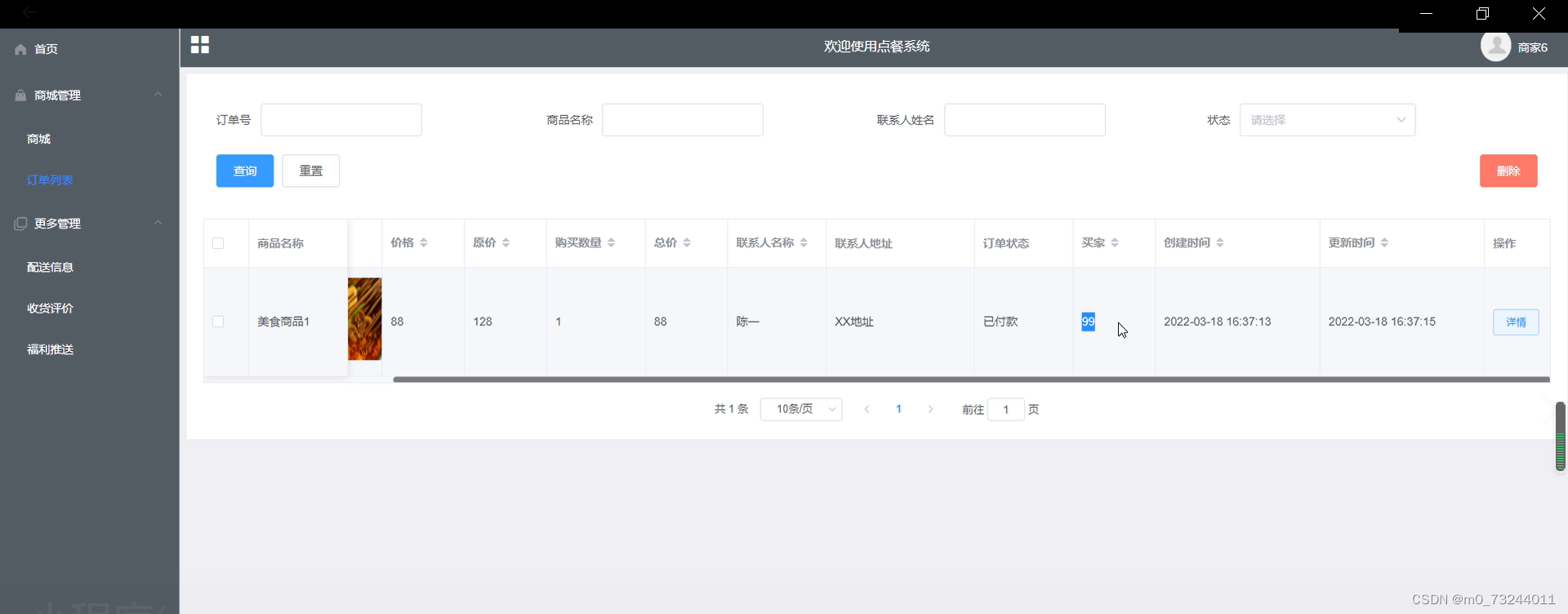
Task: Open the user avatar icon
Action: click(1495, 47)
